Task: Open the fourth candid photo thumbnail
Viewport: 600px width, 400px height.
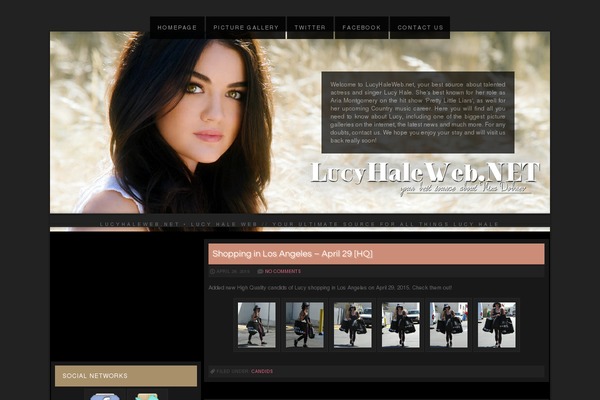Action: tap(401, 325)
